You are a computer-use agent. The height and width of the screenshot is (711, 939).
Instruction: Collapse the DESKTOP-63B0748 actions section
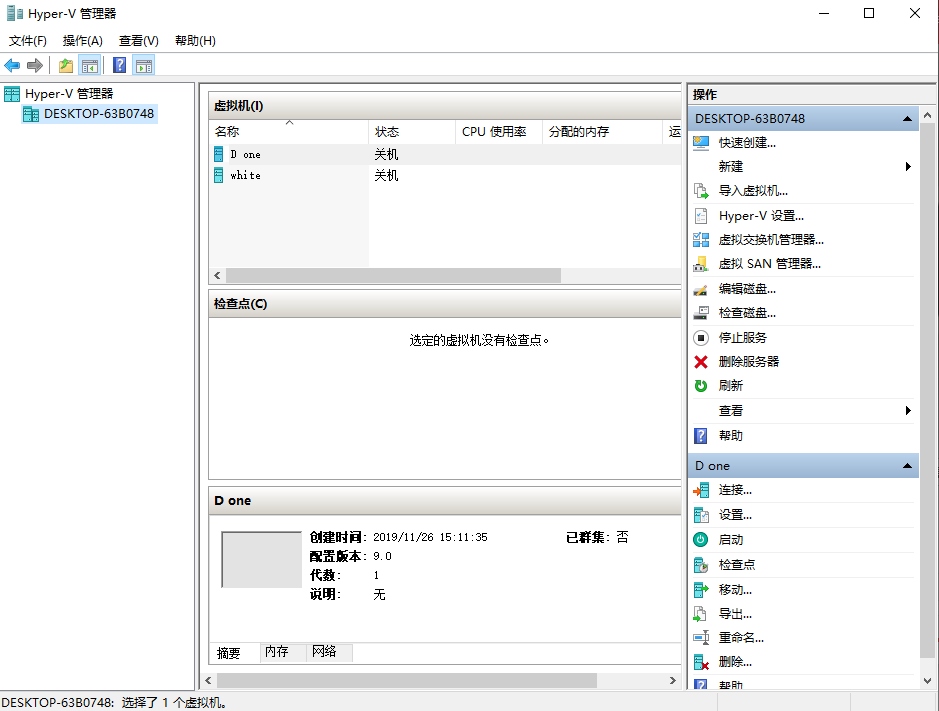point(907,119)
